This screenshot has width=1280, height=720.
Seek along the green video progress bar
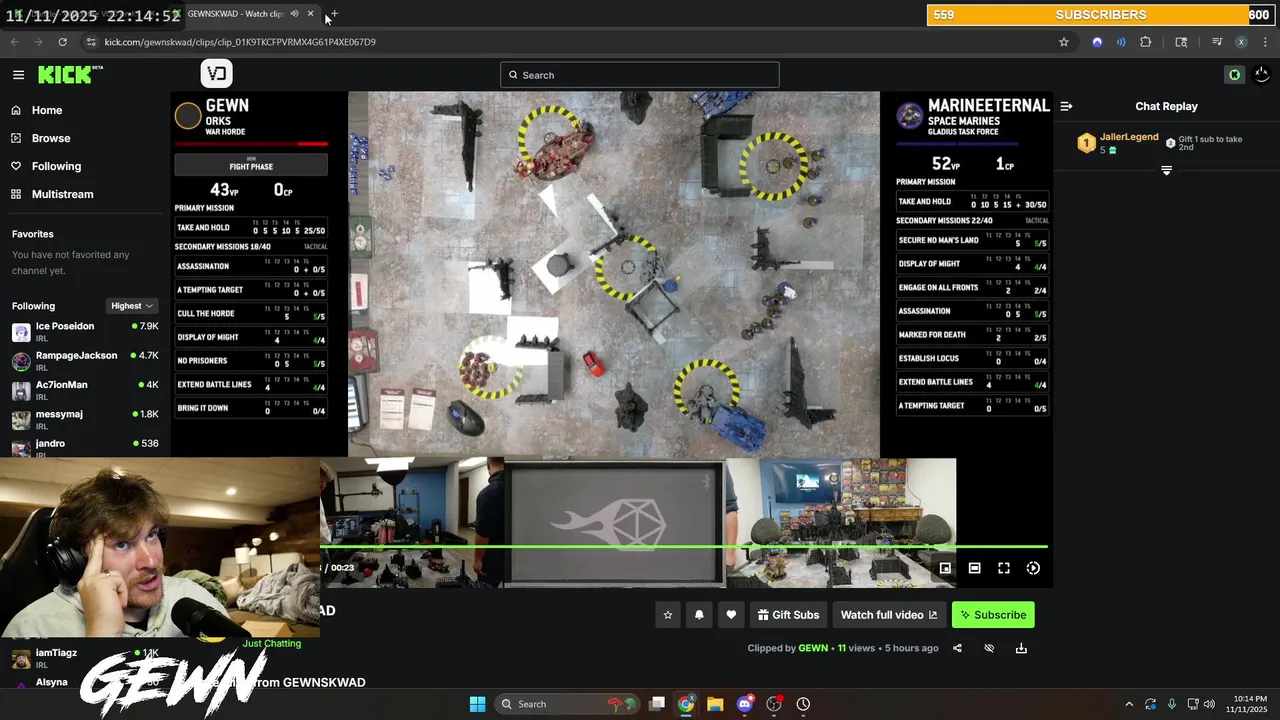click(684, 547)
